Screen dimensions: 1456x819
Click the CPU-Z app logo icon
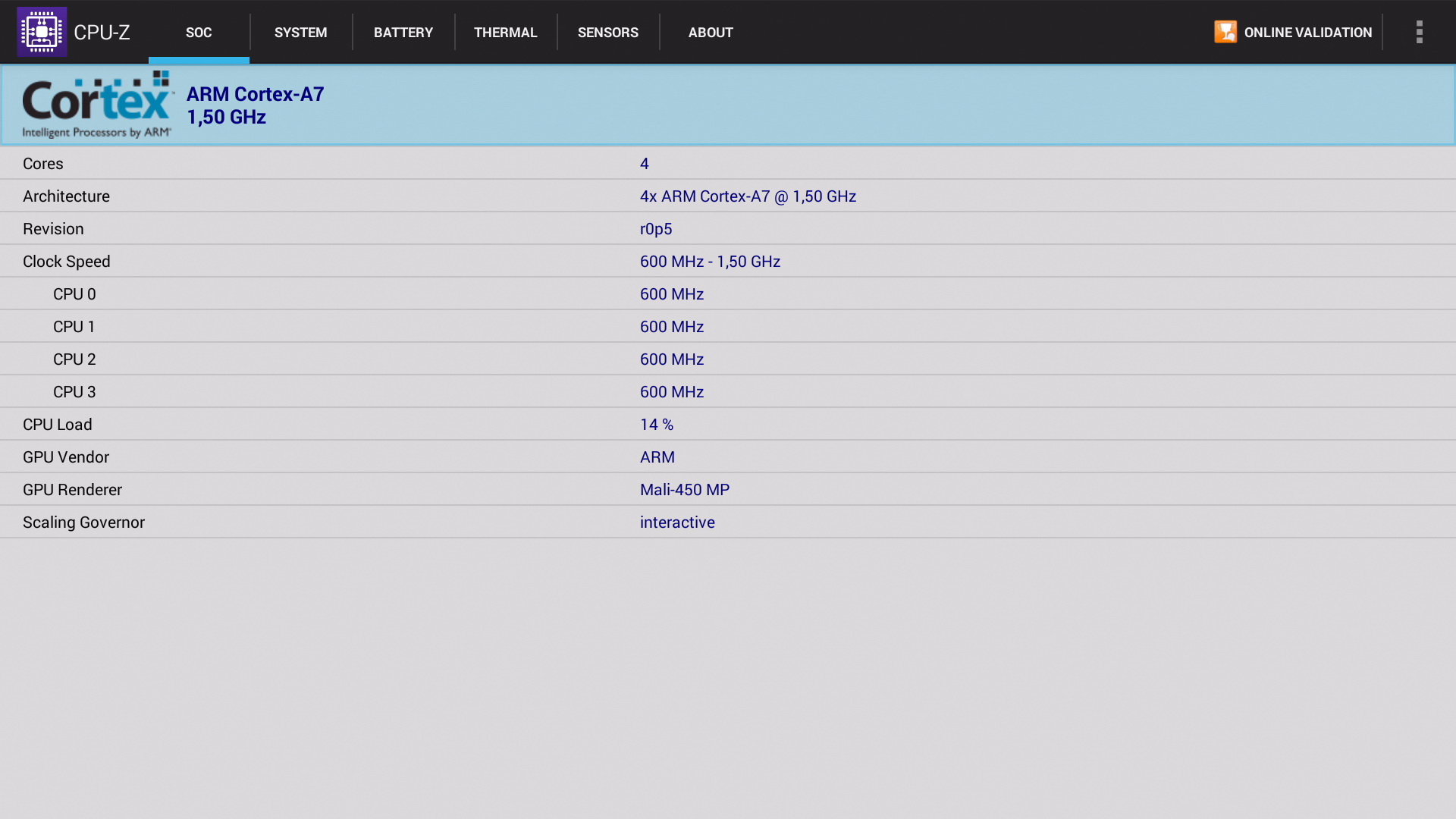click(42, 32)
